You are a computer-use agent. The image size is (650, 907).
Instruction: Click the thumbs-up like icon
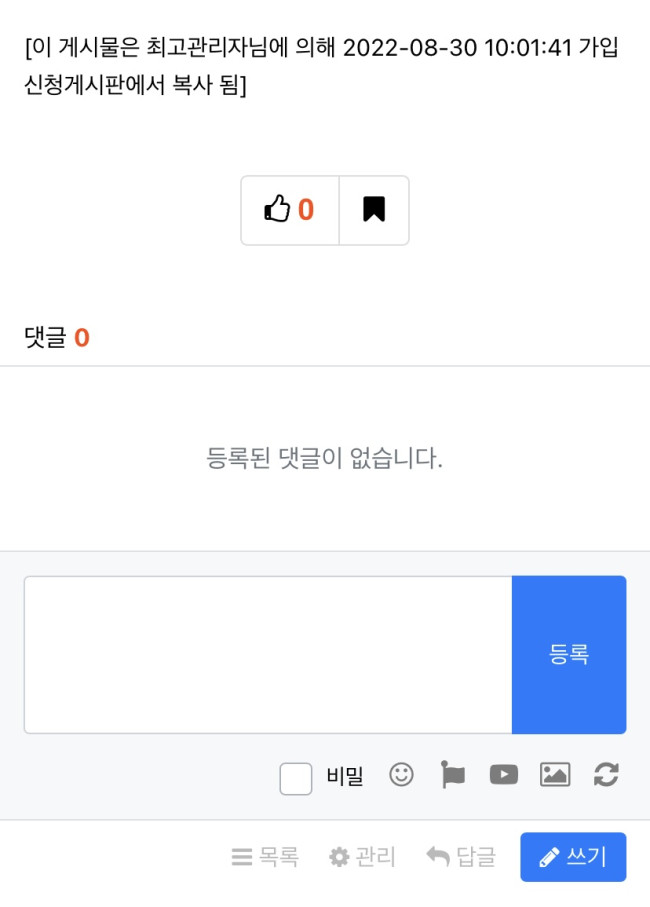click(x=277, y=209)
